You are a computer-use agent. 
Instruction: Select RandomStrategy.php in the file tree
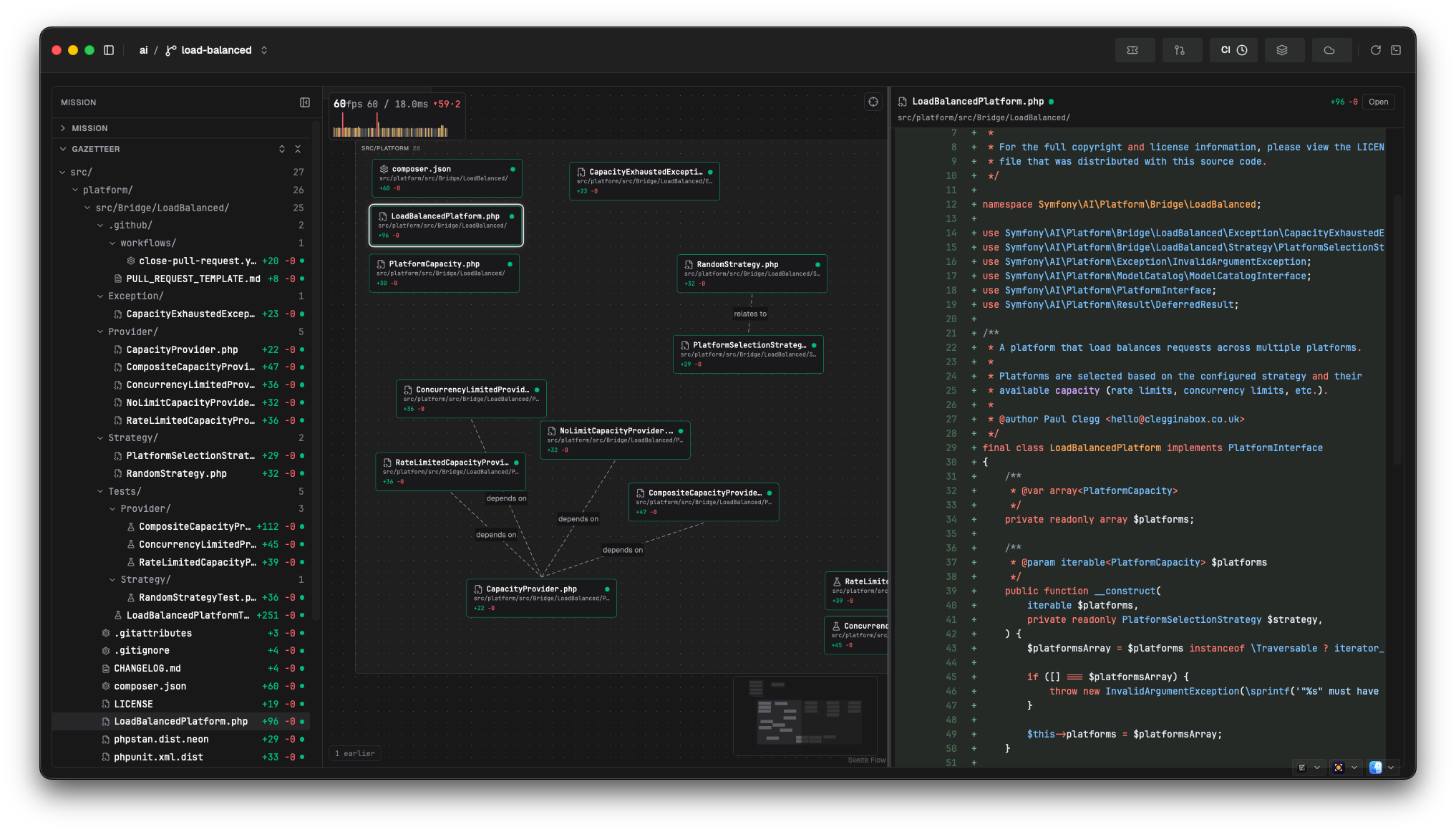tap(182, 473)
